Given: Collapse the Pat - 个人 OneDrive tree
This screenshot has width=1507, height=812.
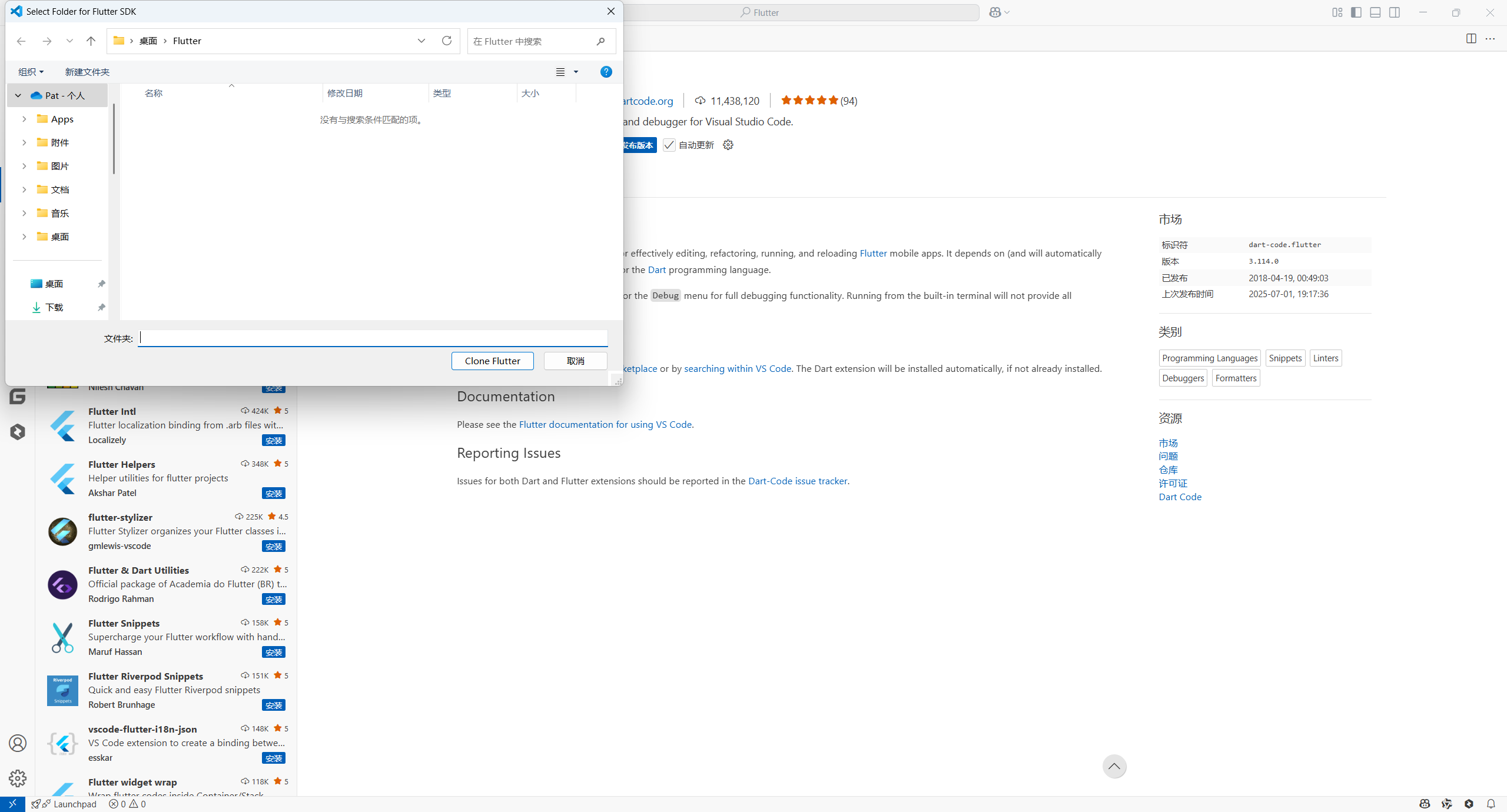Looking at the screenshot, I should pyautogui.click(x=18, y=95).
